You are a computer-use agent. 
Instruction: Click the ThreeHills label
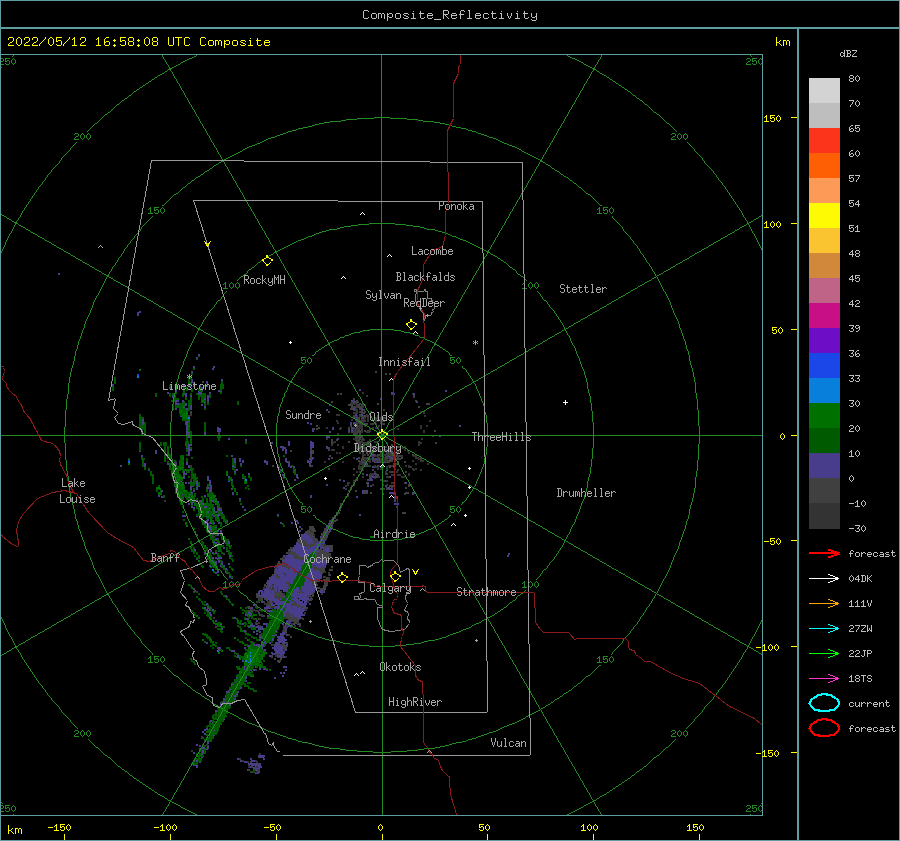(x=502, y=437)
